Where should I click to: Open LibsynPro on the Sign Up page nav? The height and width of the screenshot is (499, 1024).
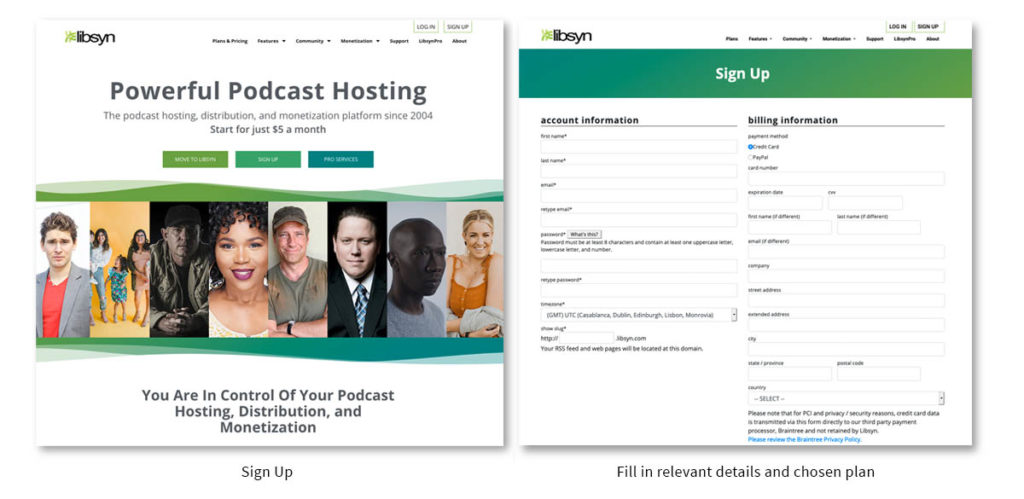(x=904, y=39)
